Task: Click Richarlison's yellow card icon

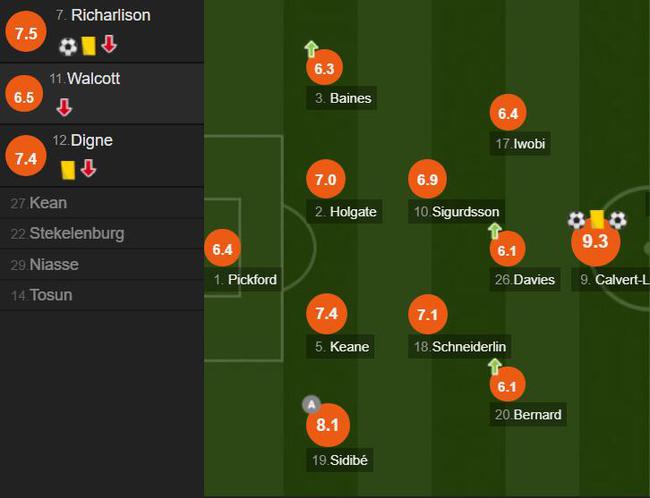Action: pyautogui.click(x=88, y=46)
